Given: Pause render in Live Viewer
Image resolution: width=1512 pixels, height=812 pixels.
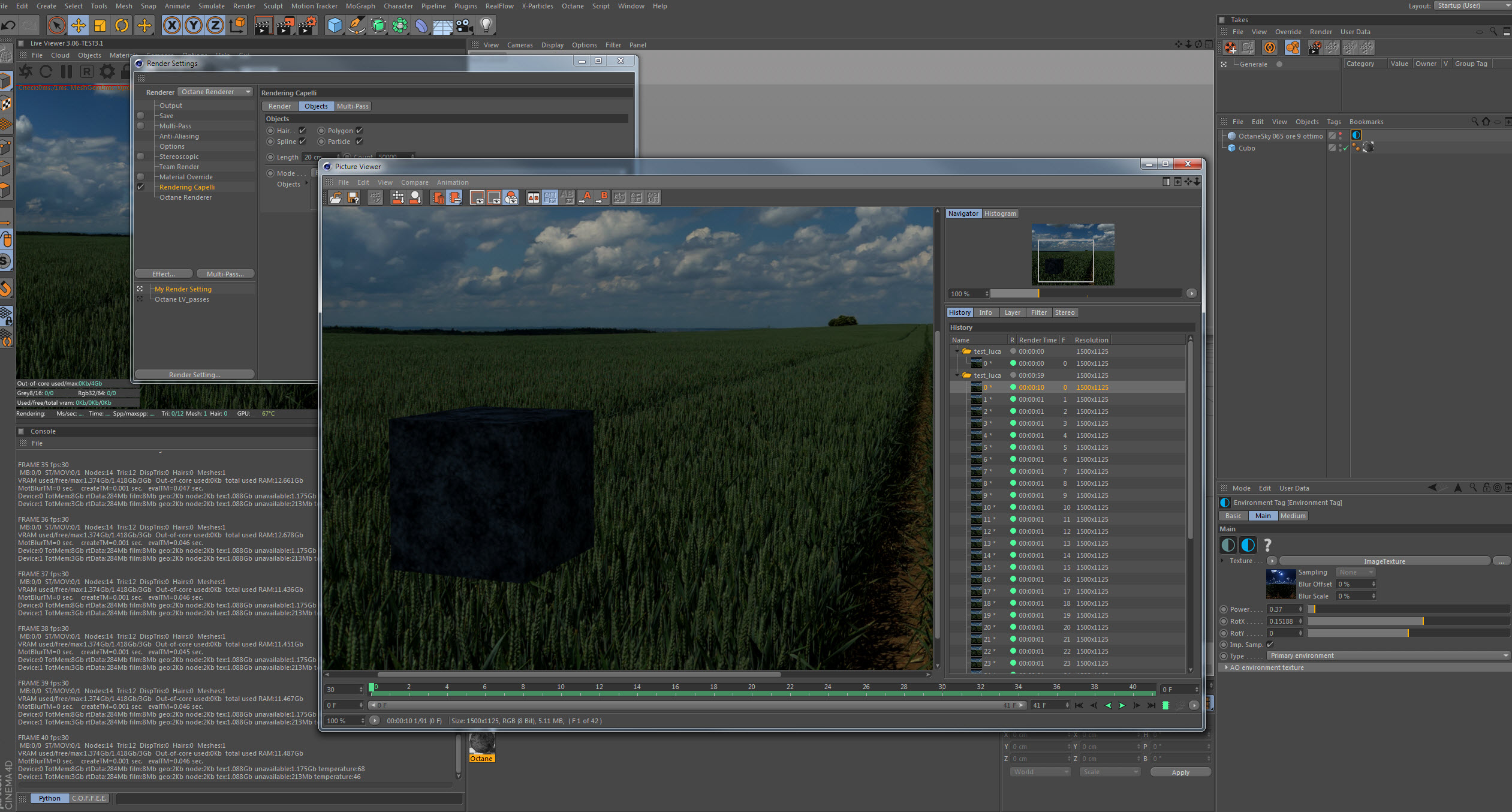Looking at the screenshot, I should (67, 71).
